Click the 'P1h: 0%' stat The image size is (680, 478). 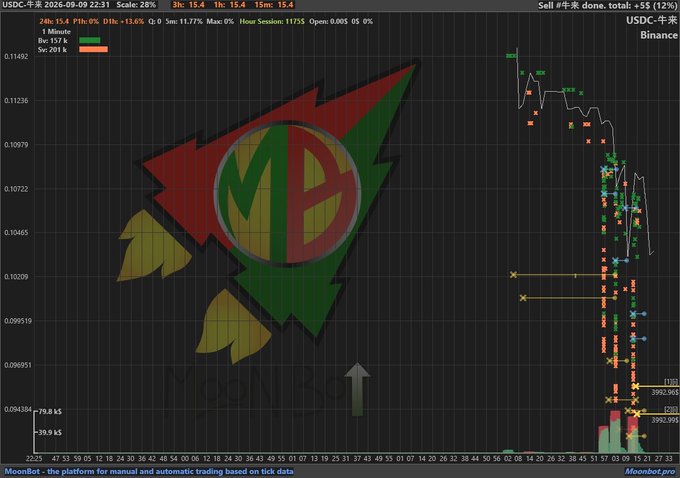click(86, 21)
